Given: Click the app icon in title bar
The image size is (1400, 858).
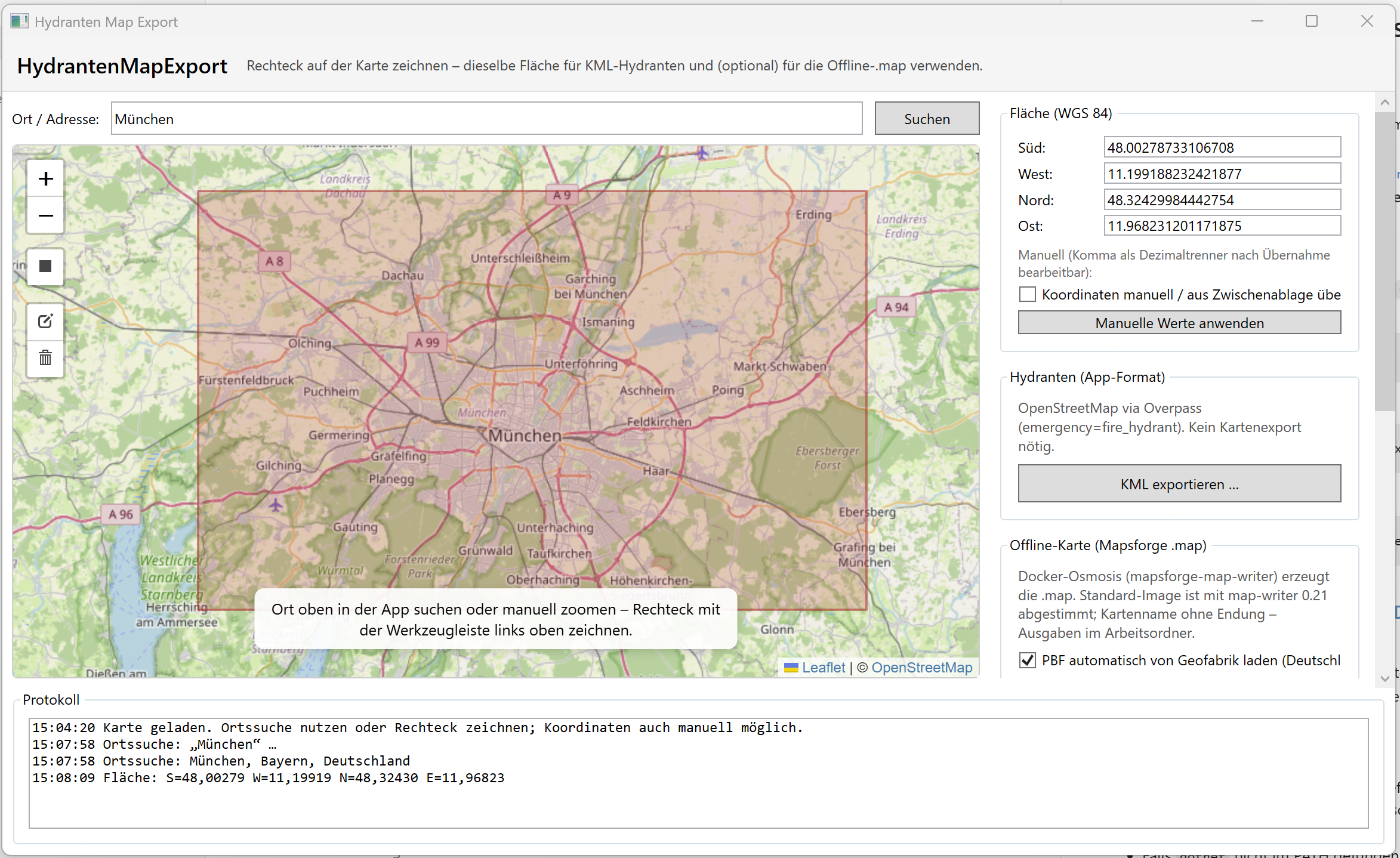Looking at the screenshot, I should coord(19,21).
